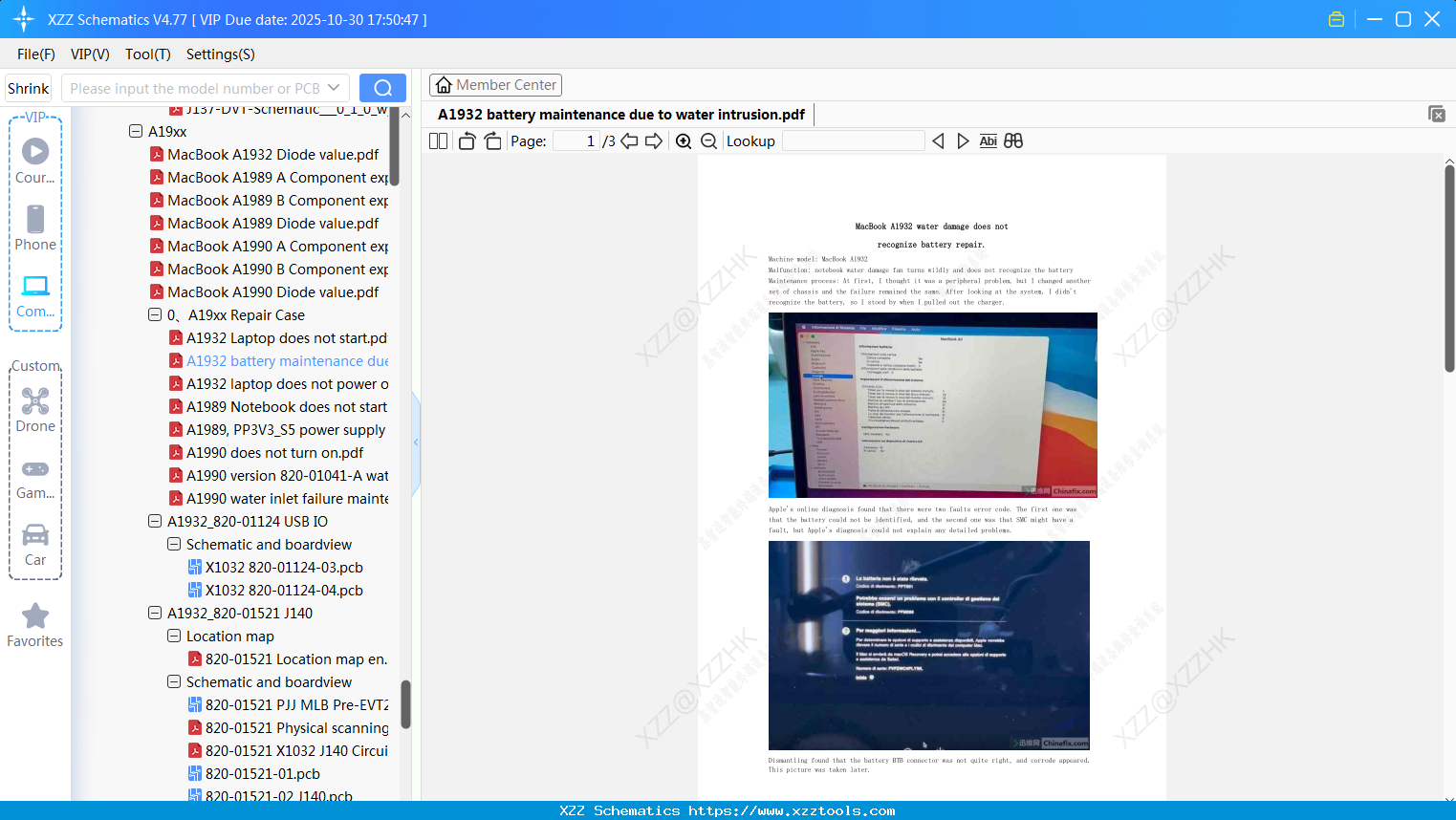Open A1932 laptop does not power on file
The image size is (1456, 820).
278,384
